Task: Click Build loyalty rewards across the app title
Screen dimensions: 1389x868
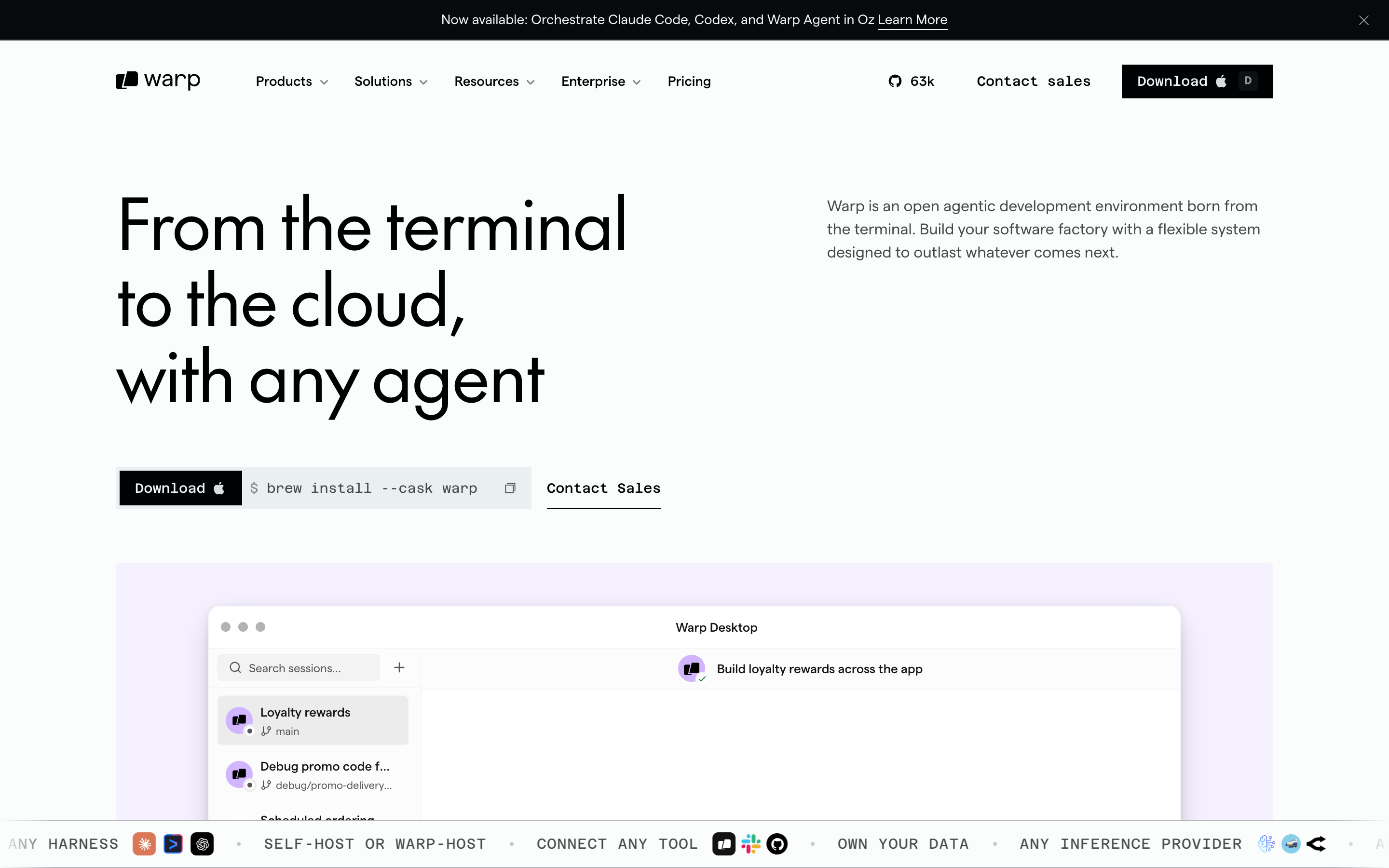Action: pyautogui.click(x=819, y=669)
